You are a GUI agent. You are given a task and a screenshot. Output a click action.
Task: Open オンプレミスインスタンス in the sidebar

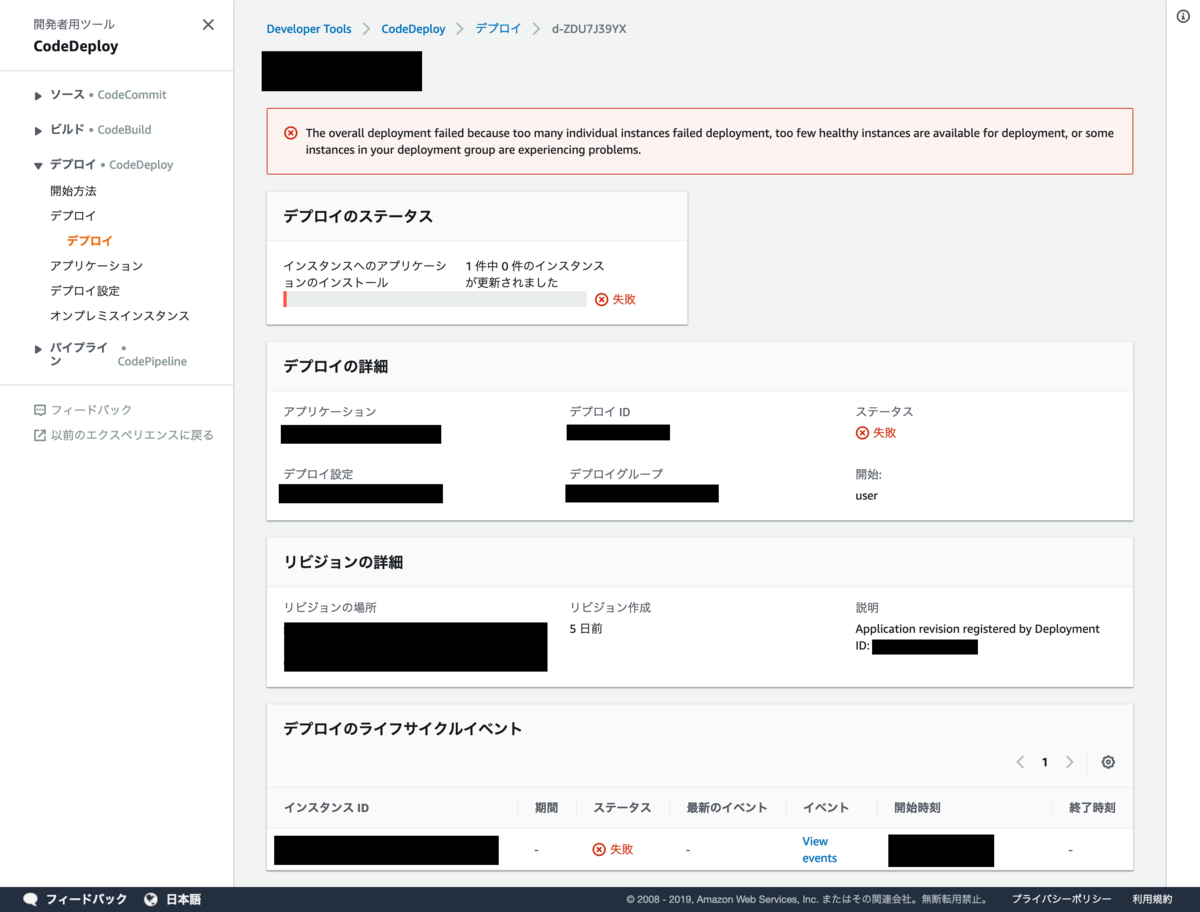click(x=120, y=316)
